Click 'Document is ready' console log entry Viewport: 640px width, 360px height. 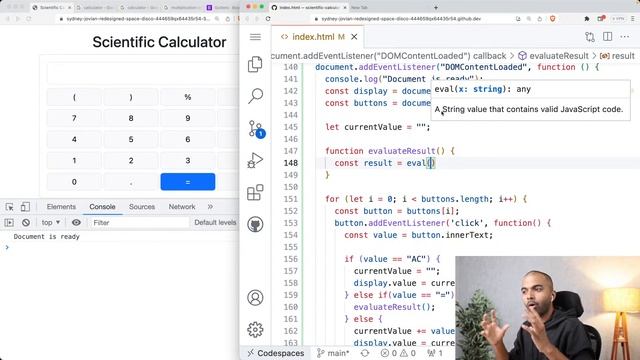point(47,237)
